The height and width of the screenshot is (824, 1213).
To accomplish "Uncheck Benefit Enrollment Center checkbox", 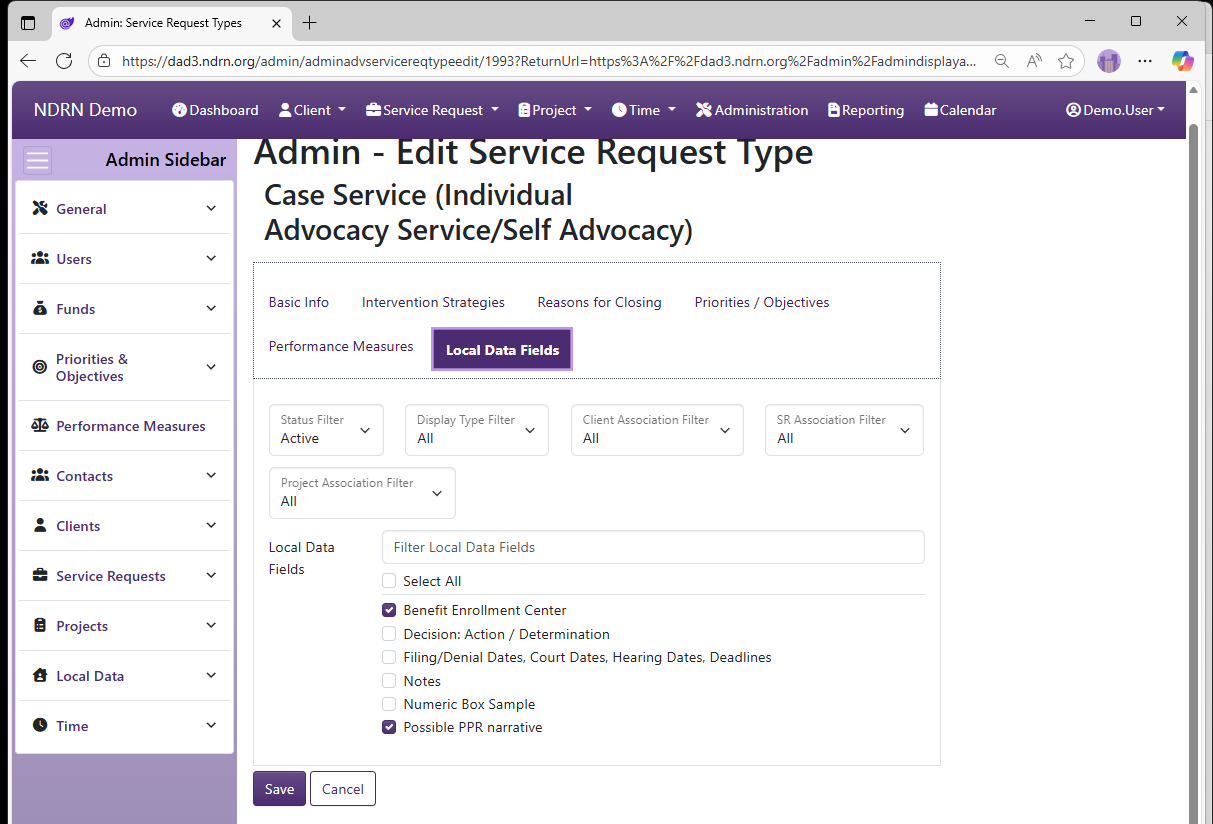I will click(x=389, y=610).
